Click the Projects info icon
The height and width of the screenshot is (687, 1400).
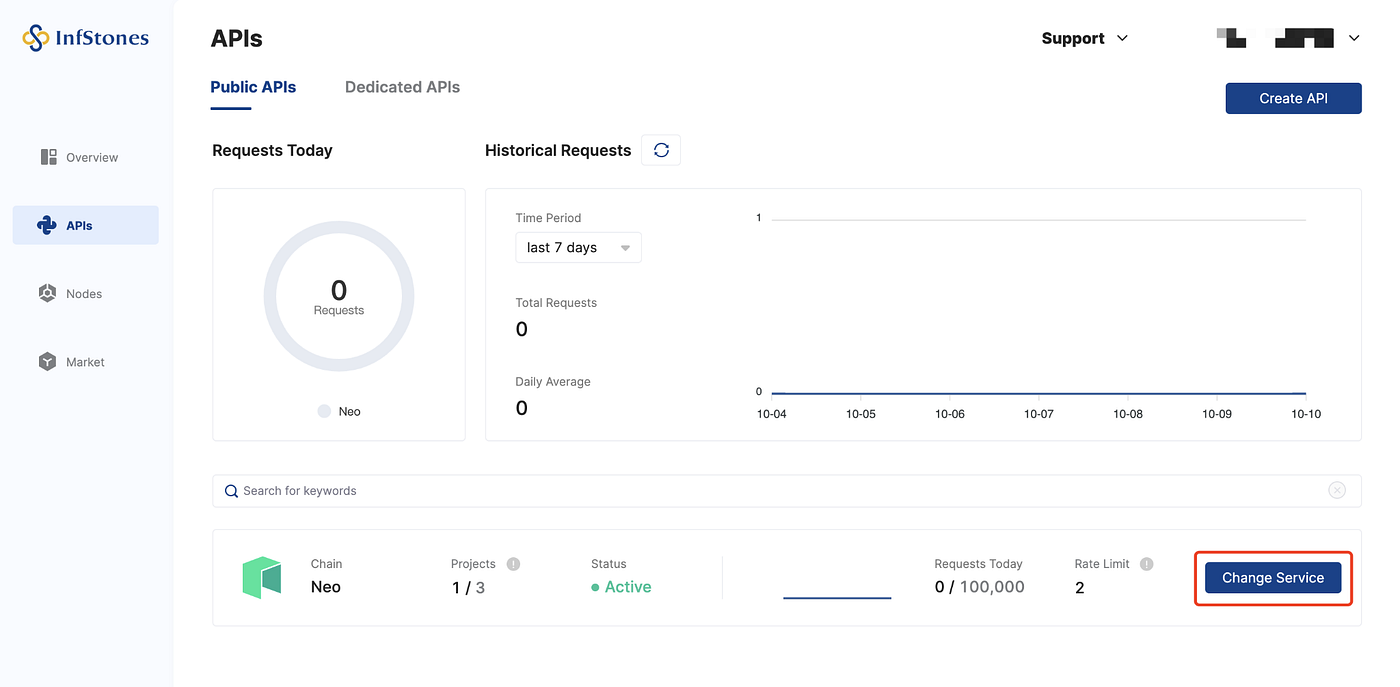[513, 564]
